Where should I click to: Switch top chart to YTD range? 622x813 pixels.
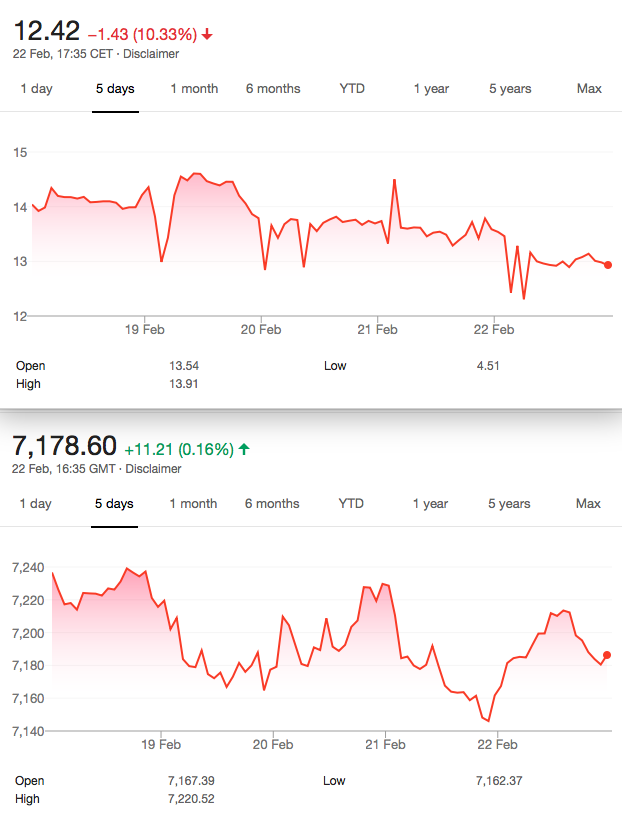point(352,89)
